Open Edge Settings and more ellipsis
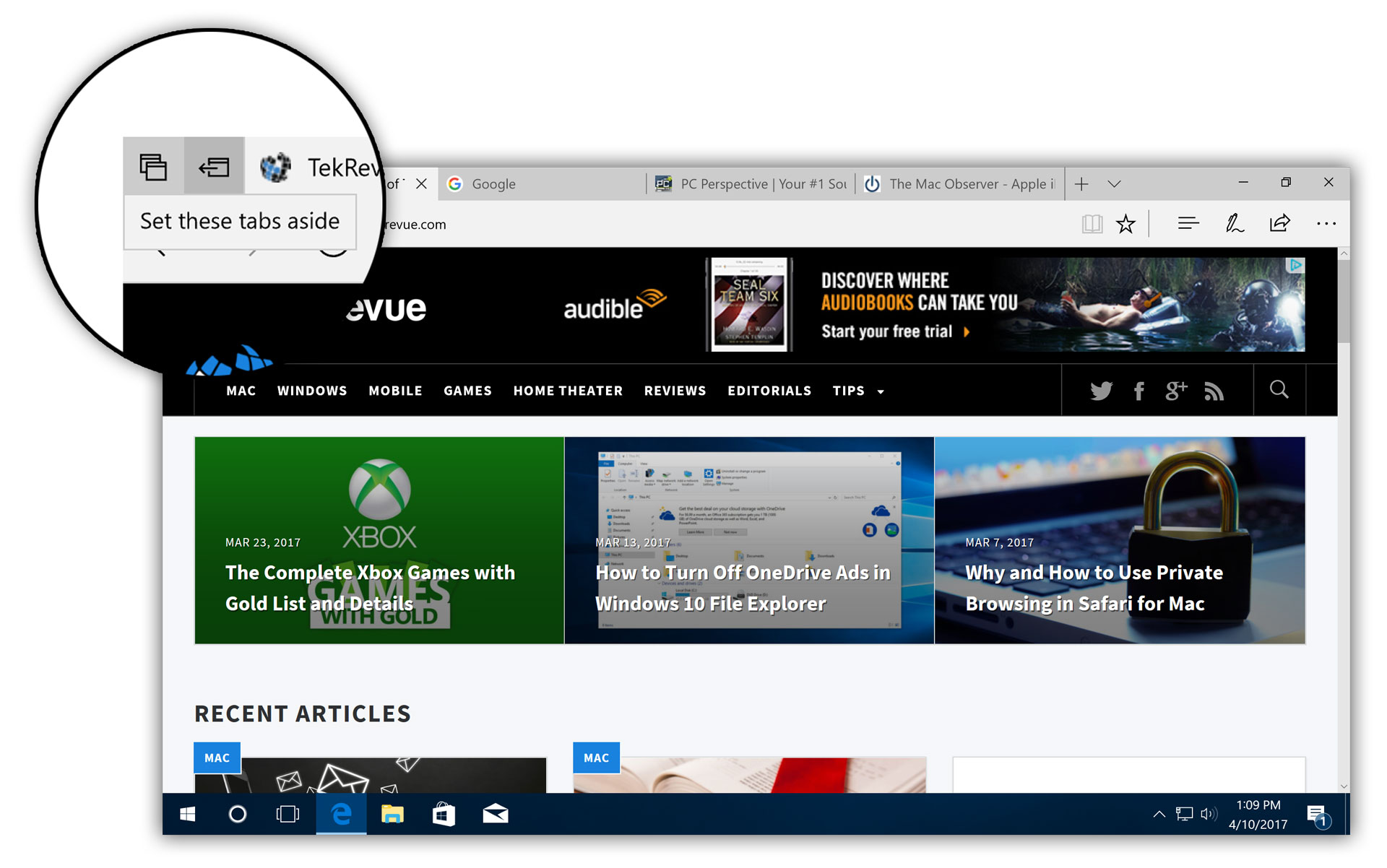The width and height of the screenshot is (1387, 868). pyautogui.click(x=1326, y=224)
